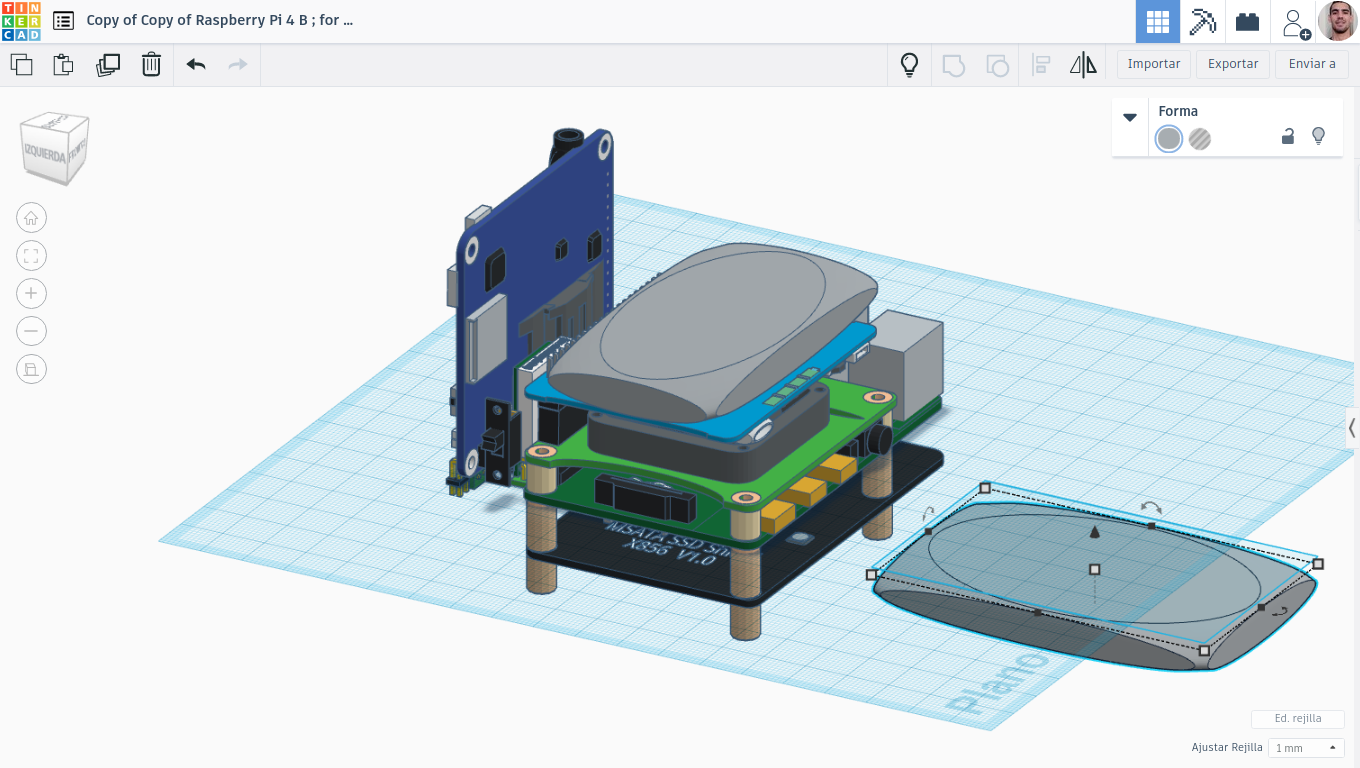Viewport: 1360px width, 768px height.
Task: Click the Enviar a button
Action: pos(1312,64)
